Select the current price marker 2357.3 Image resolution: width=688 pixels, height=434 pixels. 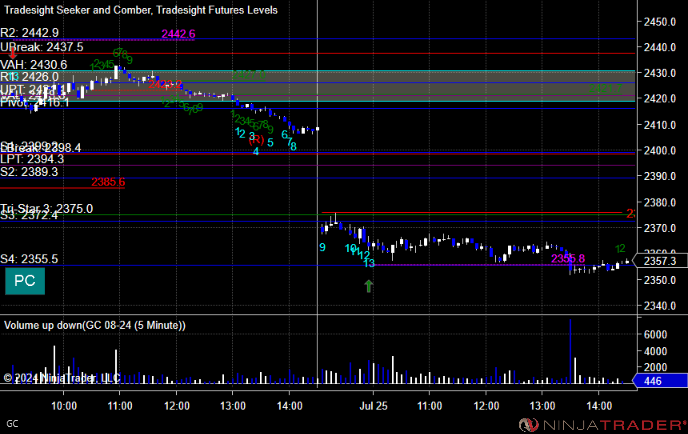click(660, 261)
